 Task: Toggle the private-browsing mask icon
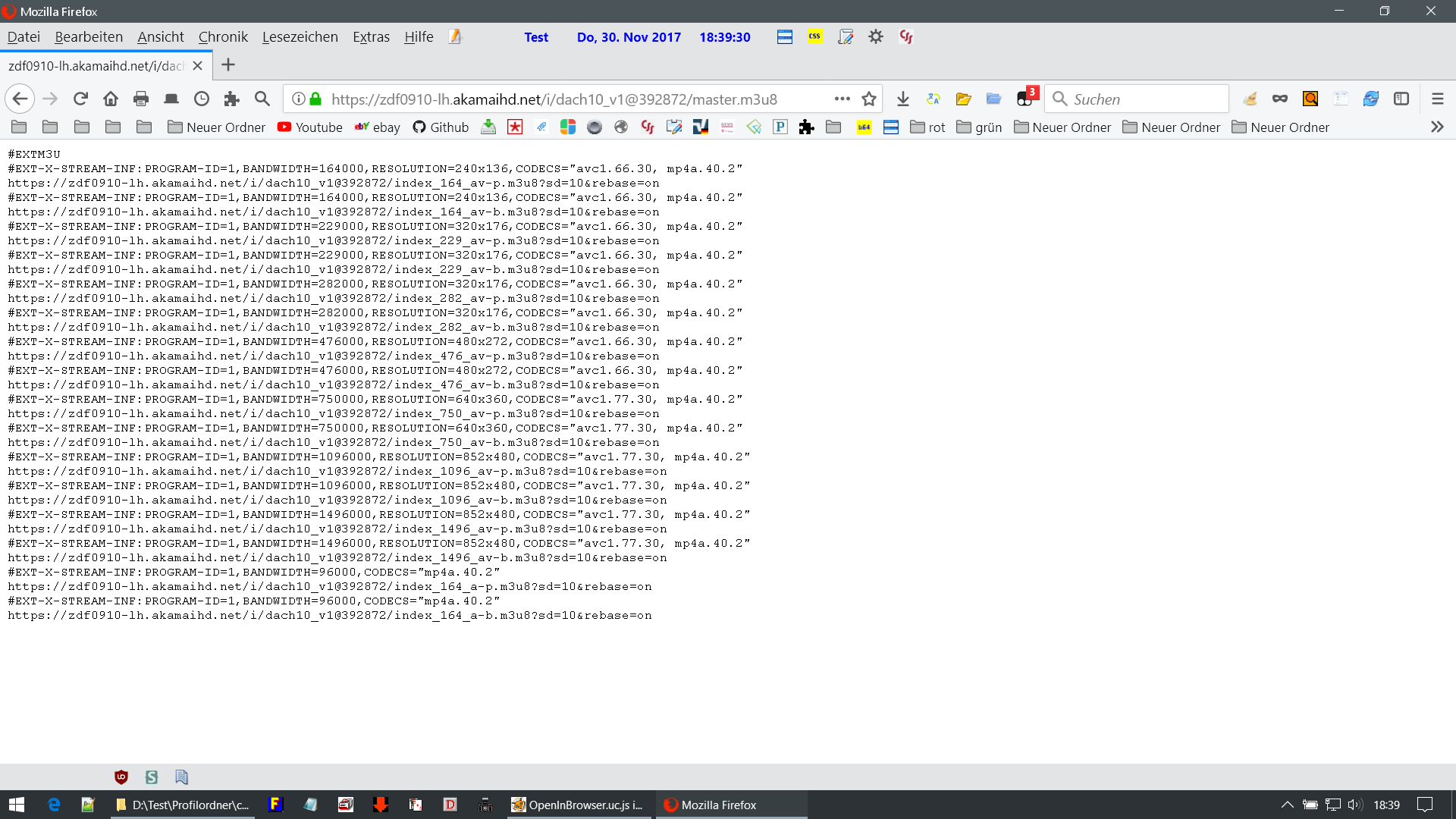point(1280,99)
